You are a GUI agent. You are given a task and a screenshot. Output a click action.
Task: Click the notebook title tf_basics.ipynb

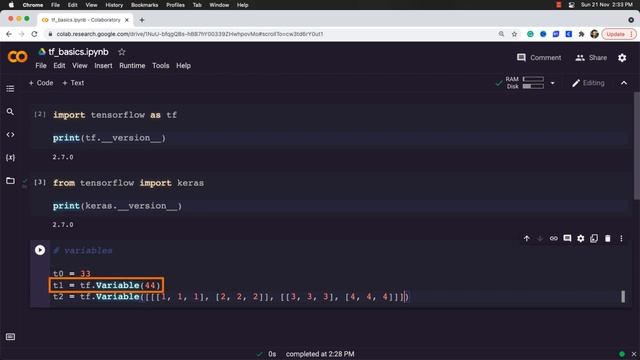pyautogui.click(x=78, y=52)
